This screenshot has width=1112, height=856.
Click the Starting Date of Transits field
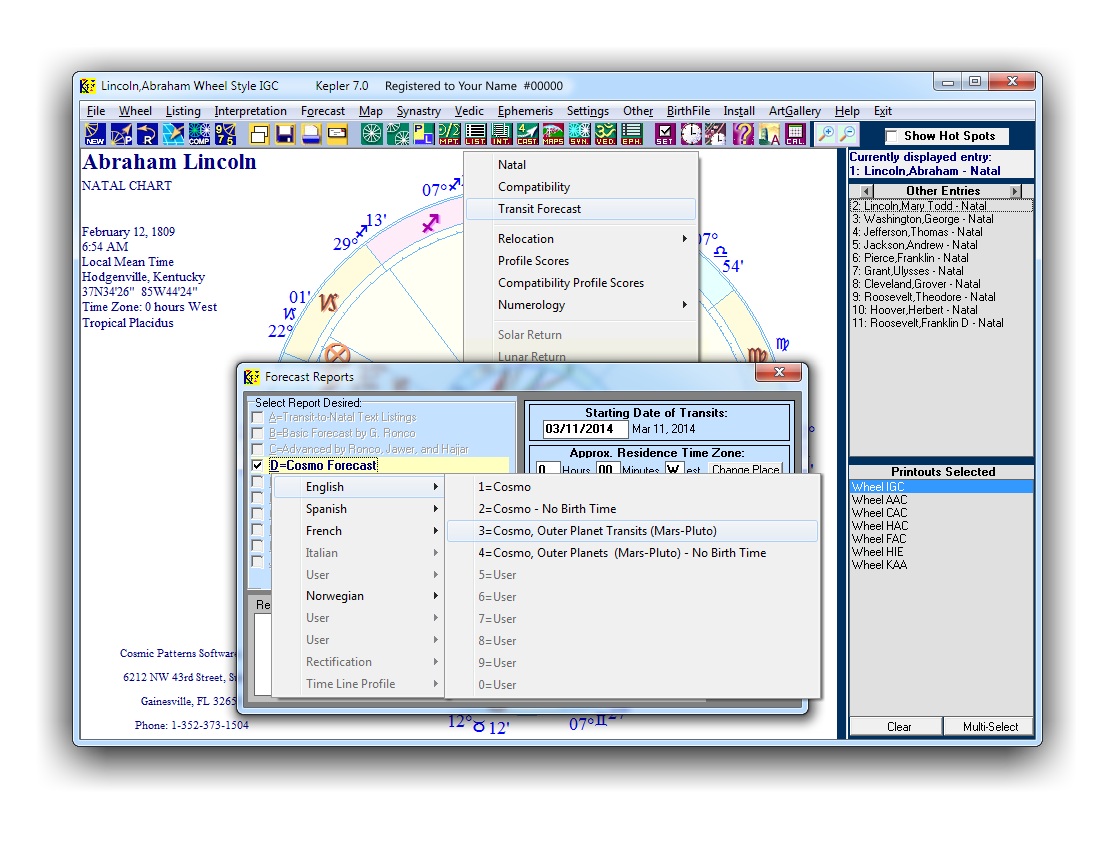coord(586,428)
